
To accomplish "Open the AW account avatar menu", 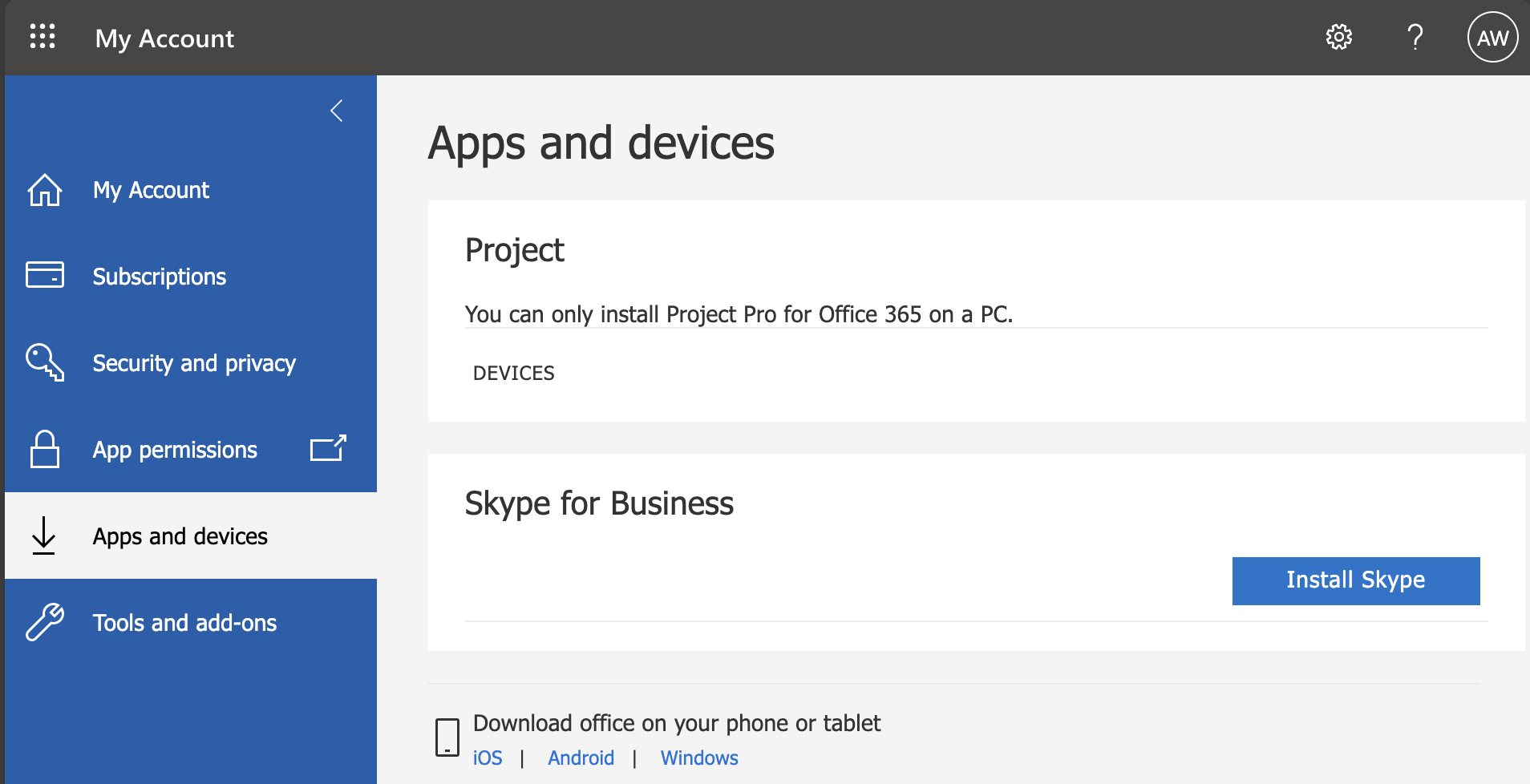I will [x=1492, y=37].
